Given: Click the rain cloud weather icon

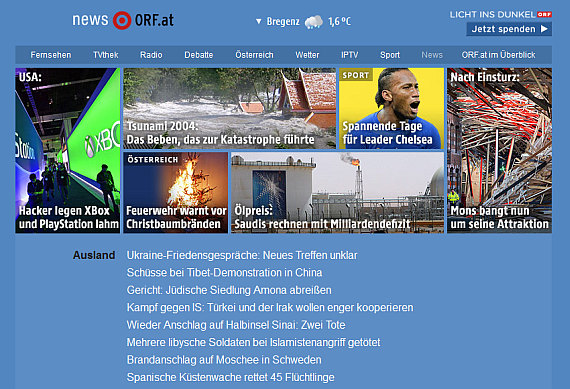Looking at the screenshot, I should click(x=313, y=22).
